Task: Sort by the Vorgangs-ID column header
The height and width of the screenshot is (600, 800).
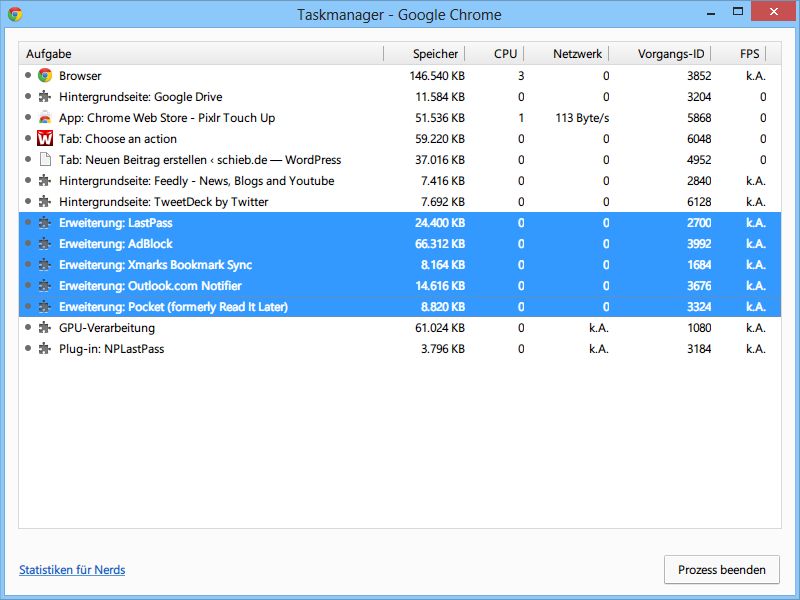Action: 660,54
